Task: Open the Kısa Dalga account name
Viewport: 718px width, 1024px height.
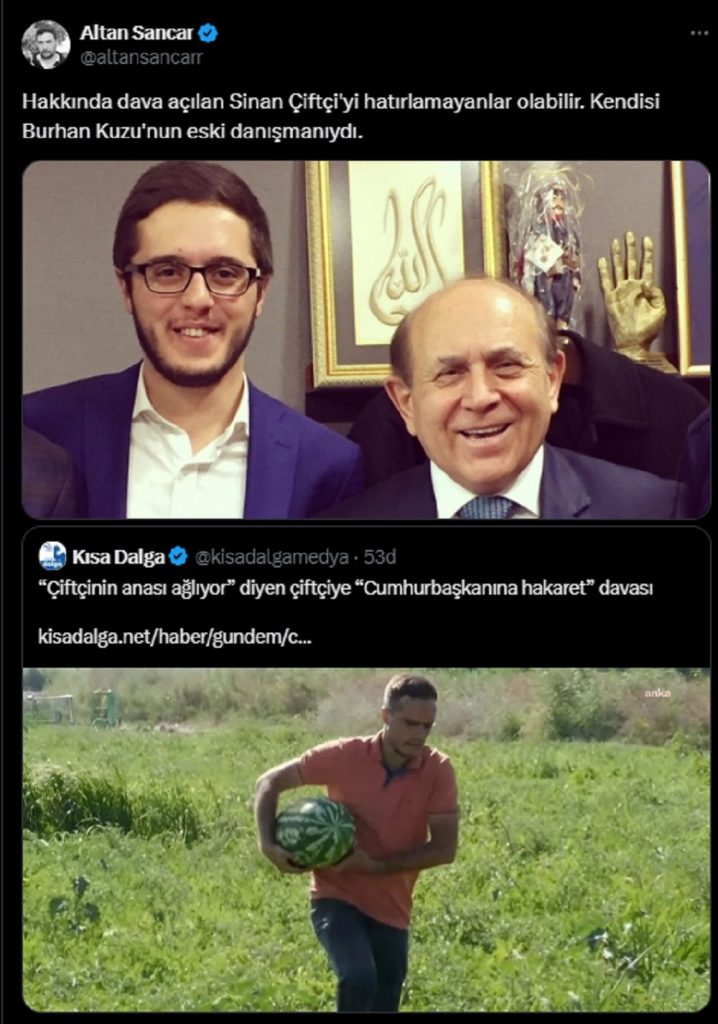Action: (118, 557)
